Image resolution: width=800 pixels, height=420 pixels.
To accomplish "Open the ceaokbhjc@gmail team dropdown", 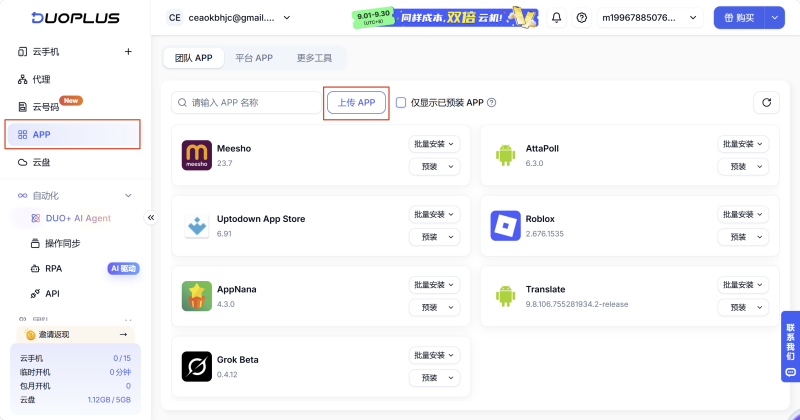I will 229,18.
